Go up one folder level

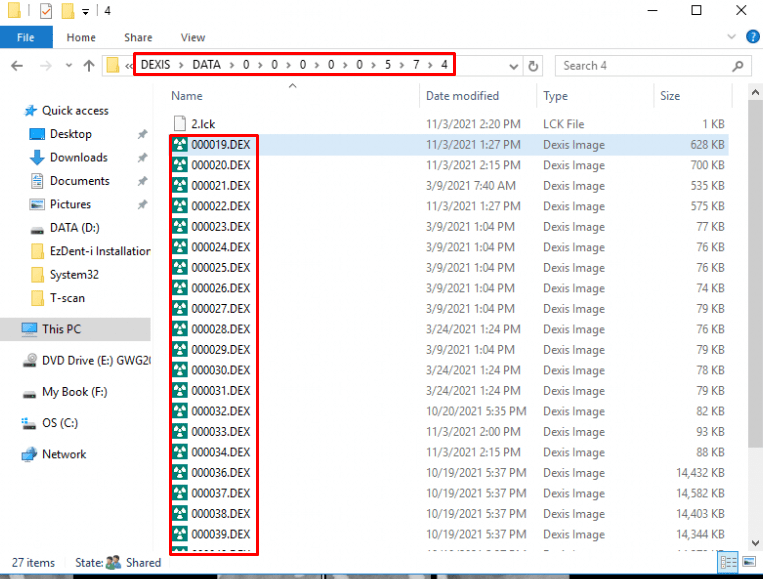(x=89, y=66)
